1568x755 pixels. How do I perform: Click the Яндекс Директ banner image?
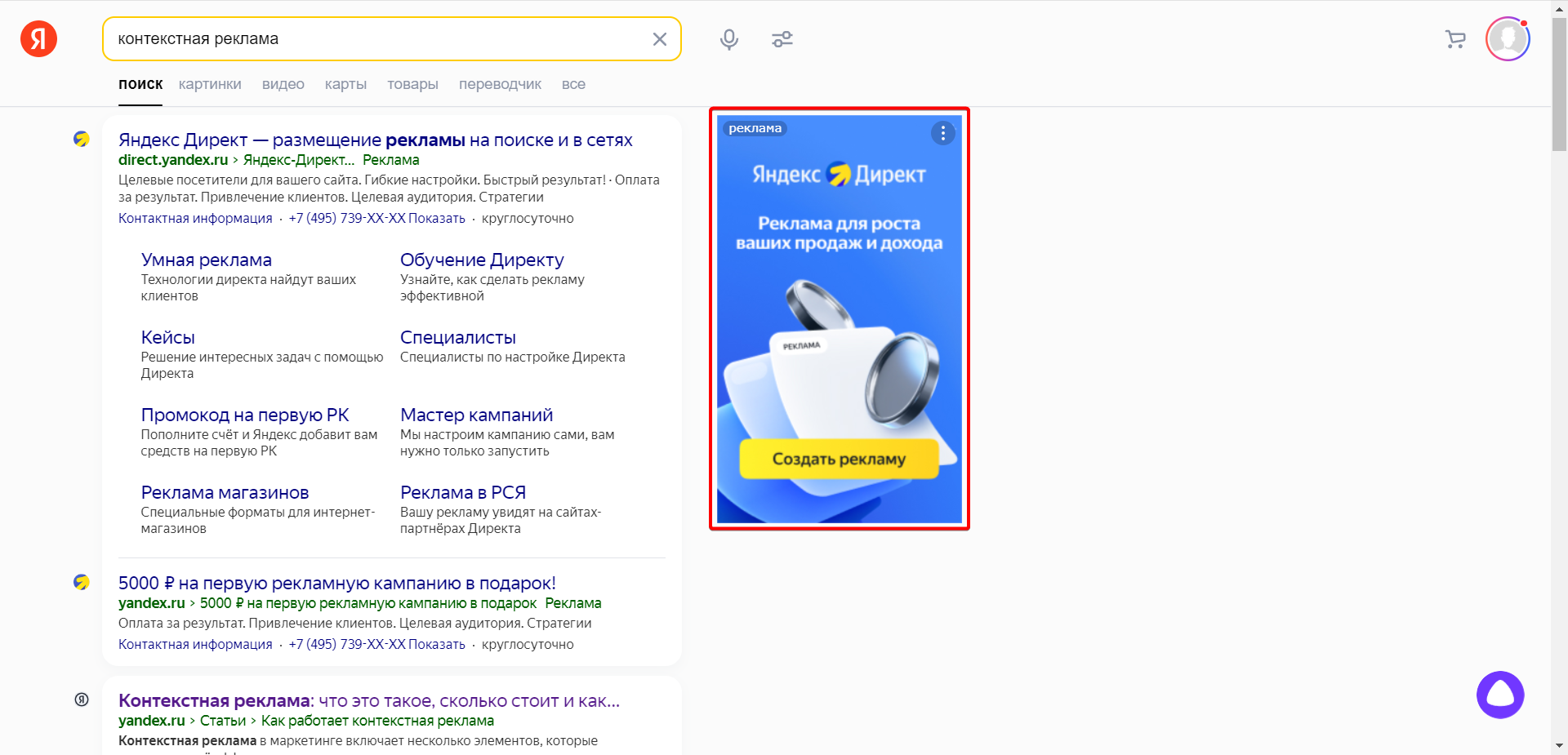point(839,319)
